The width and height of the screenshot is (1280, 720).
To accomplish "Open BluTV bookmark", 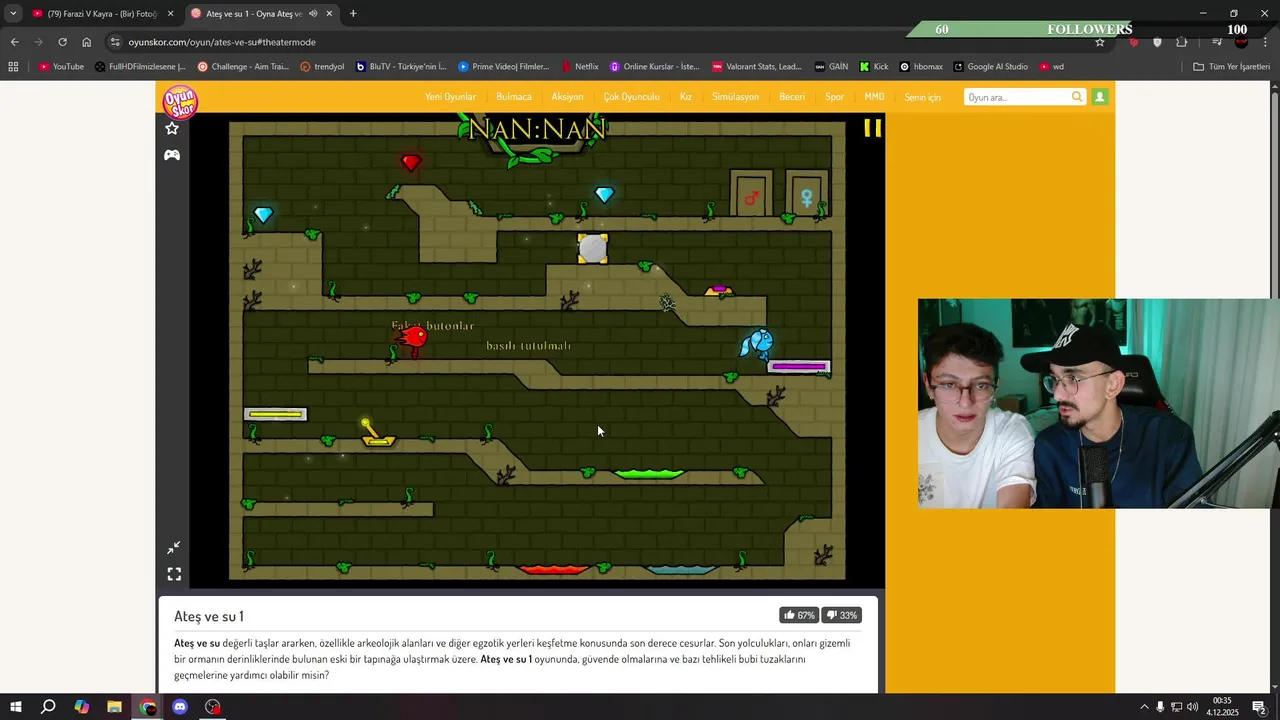I will (x=401, y=67).
